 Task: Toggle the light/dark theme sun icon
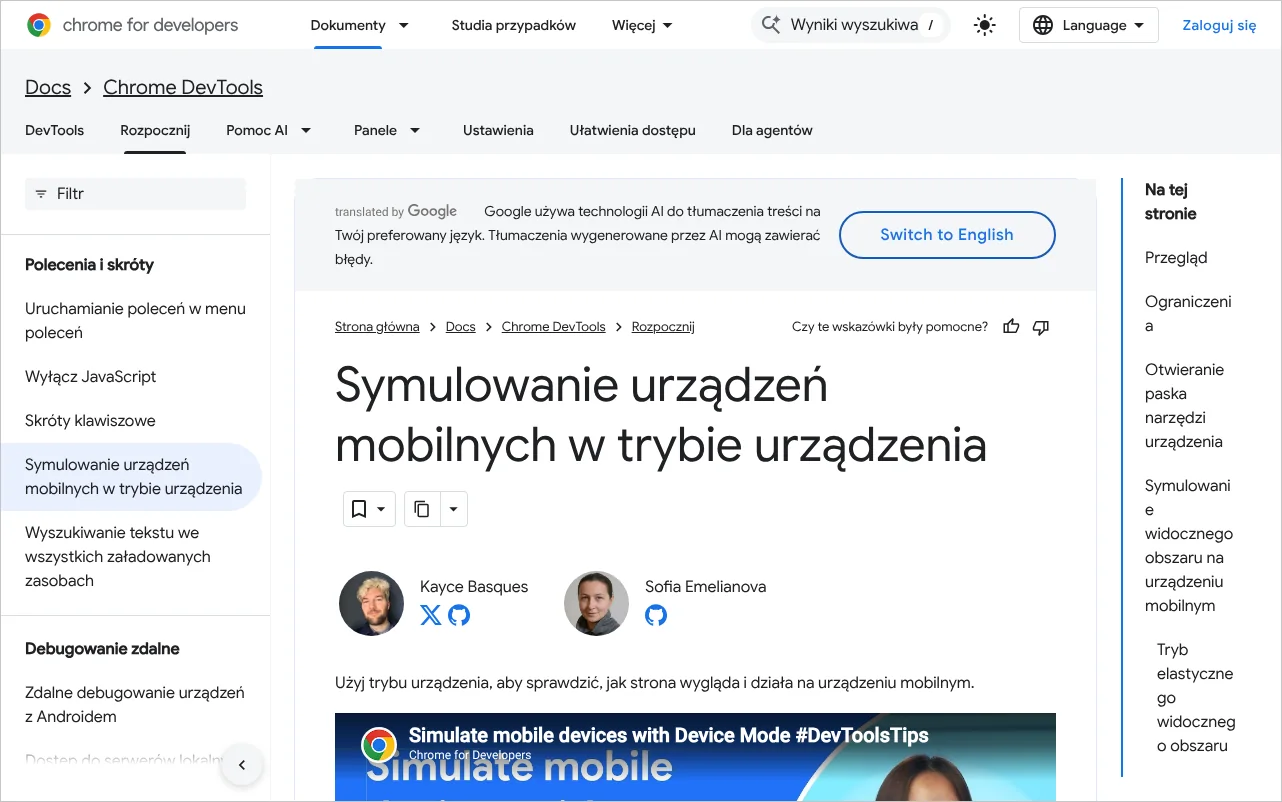click(x=985, y=25)
